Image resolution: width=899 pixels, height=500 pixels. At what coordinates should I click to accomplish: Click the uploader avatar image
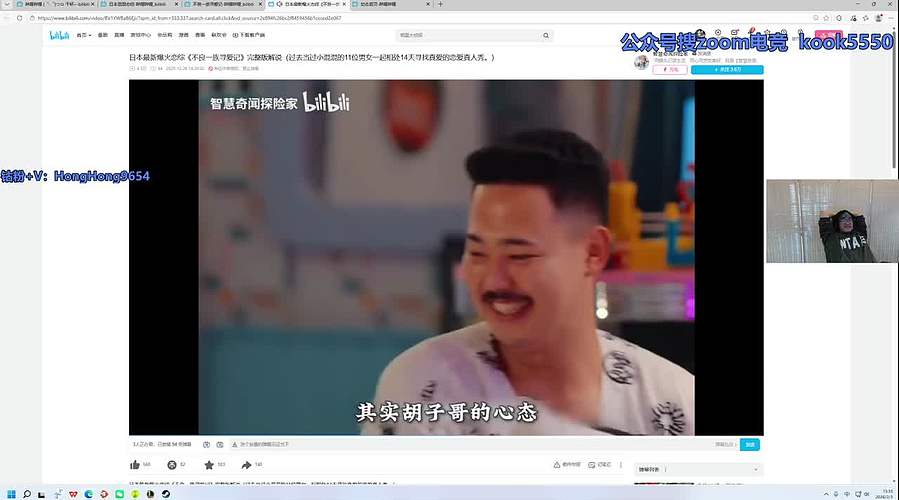642,62
